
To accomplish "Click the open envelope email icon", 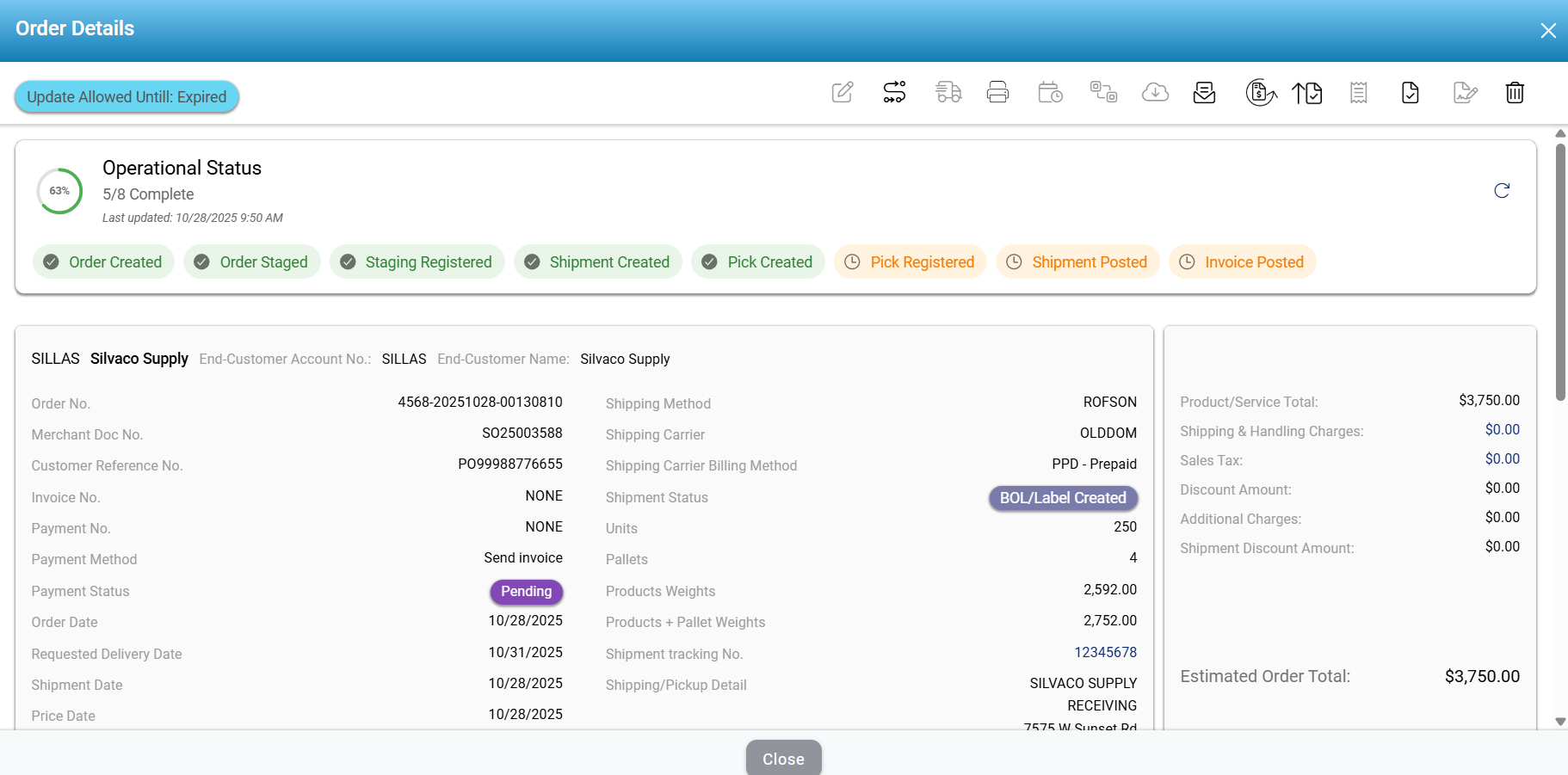I will pos(1204,92).
